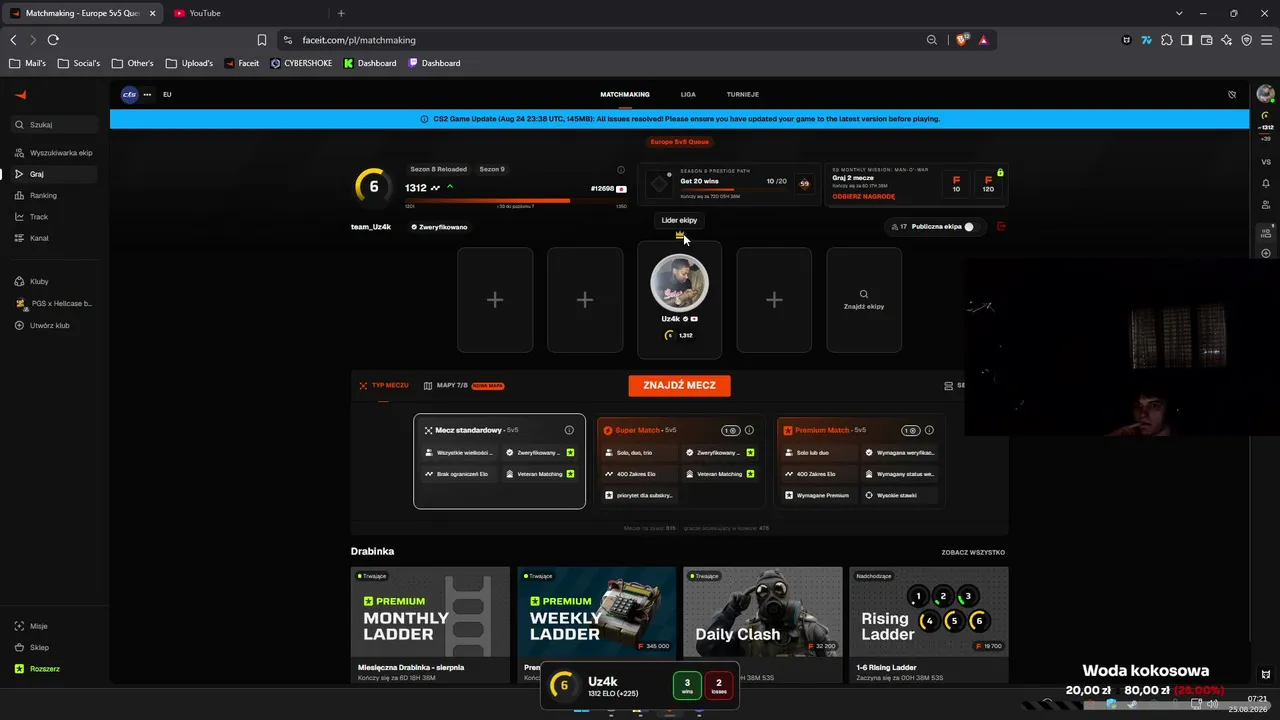Click the VS icon in right panel

pyautogui.click(x=1266, y=162)
